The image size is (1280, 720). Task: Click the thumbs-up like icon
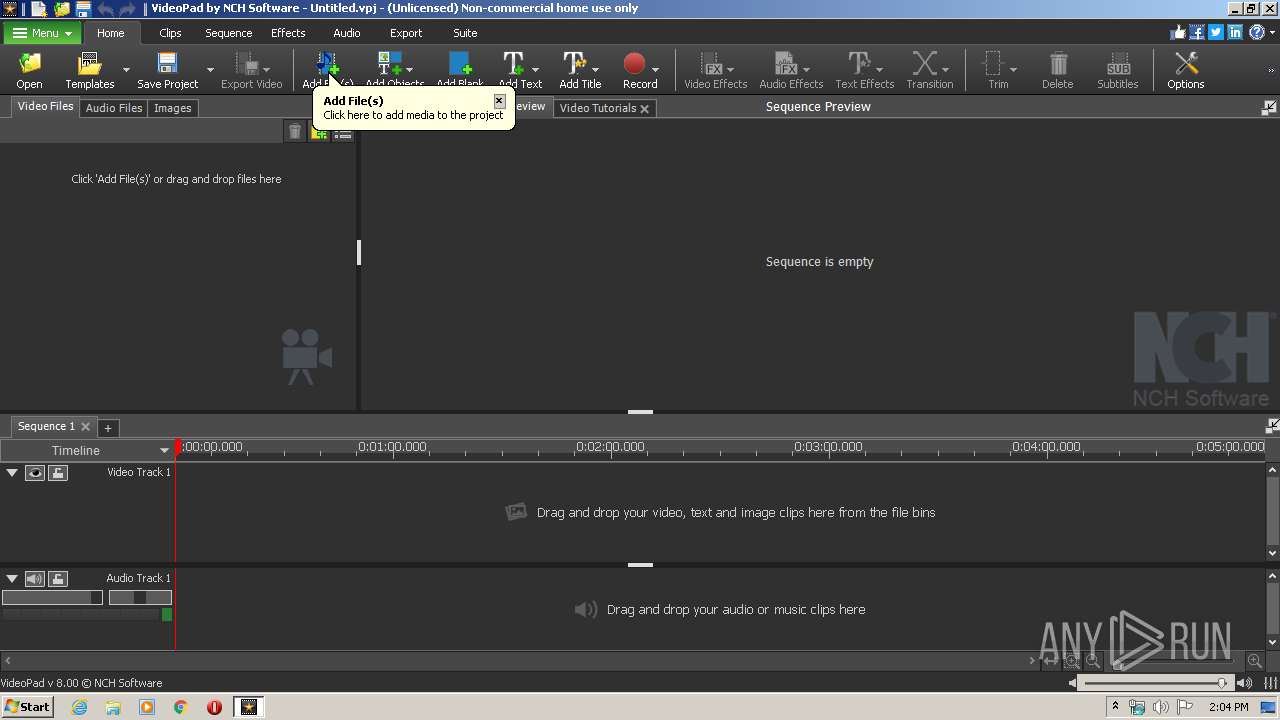pyautogui.click(x=1178, y=32)
